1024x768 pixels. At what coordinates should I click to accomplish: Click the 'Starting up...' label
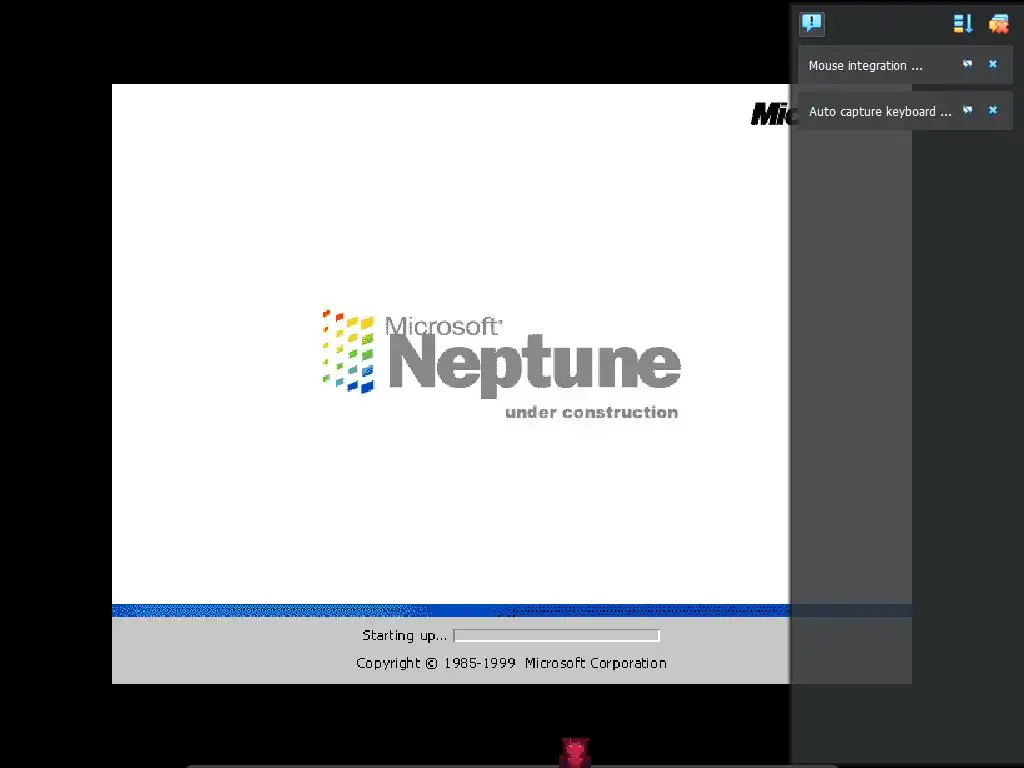click(x=404, y=635)
